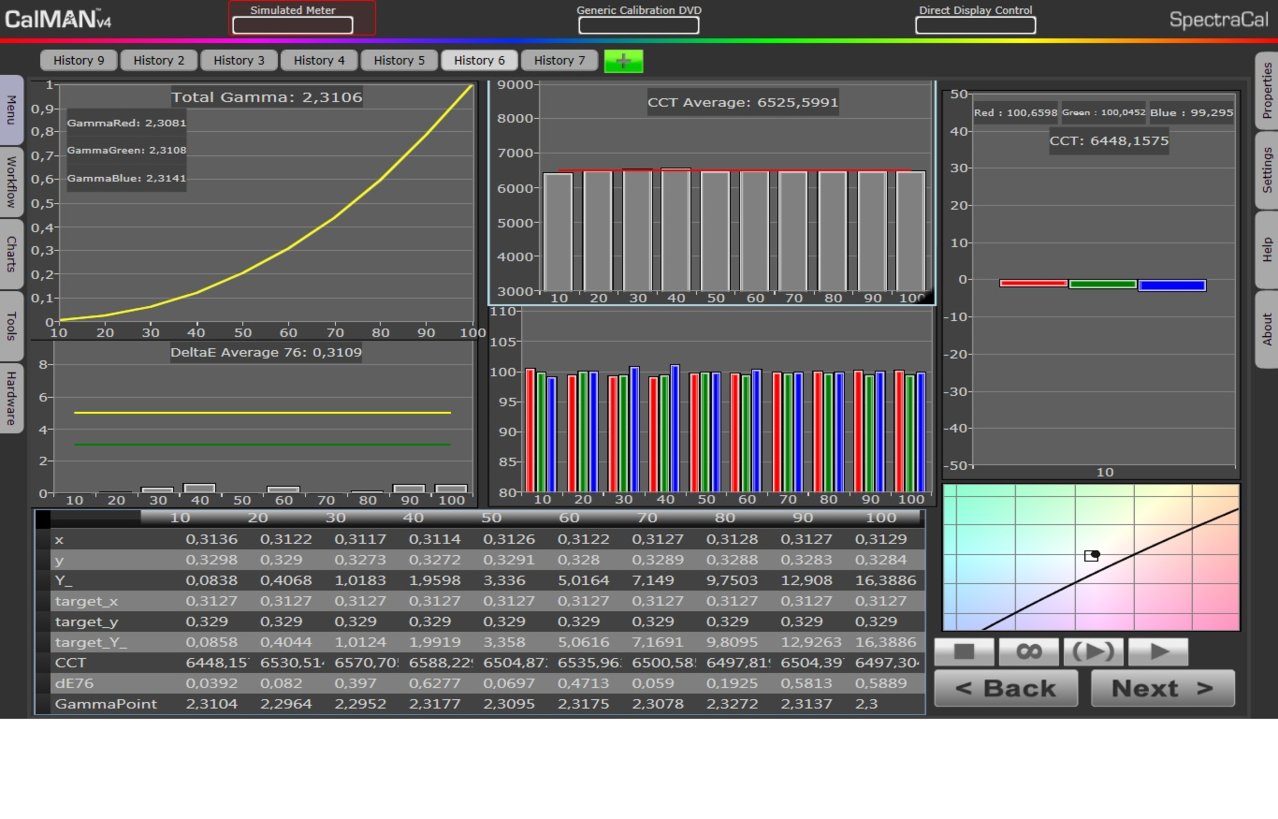
Task: Click the play measurement button
Action: click(1159, 652)
